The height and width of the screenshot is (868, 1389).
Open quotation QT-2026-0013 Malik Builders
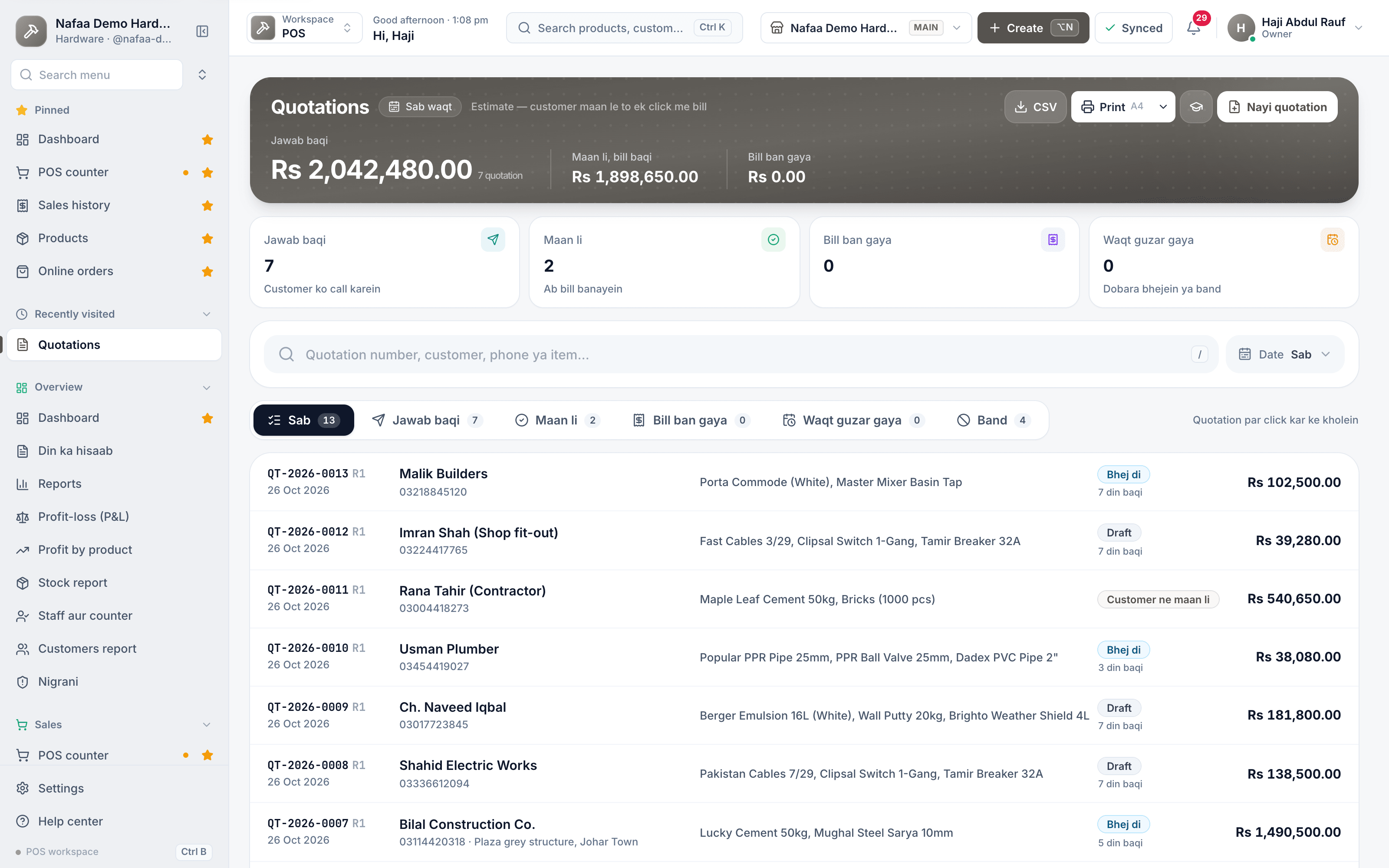[x=803, y=482]
